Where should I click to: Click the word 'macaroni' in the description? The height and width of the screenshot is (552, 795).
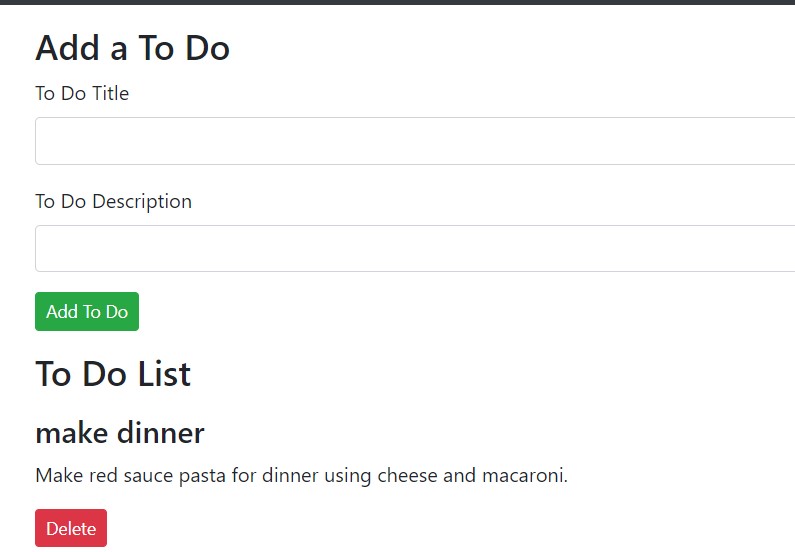click(x=523, y=475)
